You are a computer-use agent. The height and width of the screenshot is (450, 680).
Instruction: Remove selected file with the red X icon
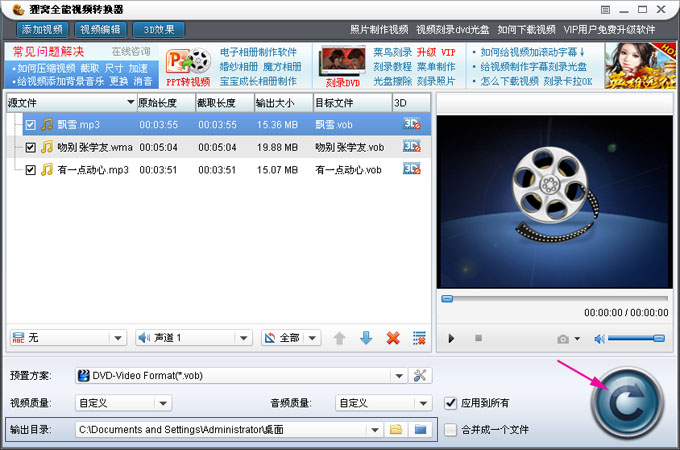(393, 338)
